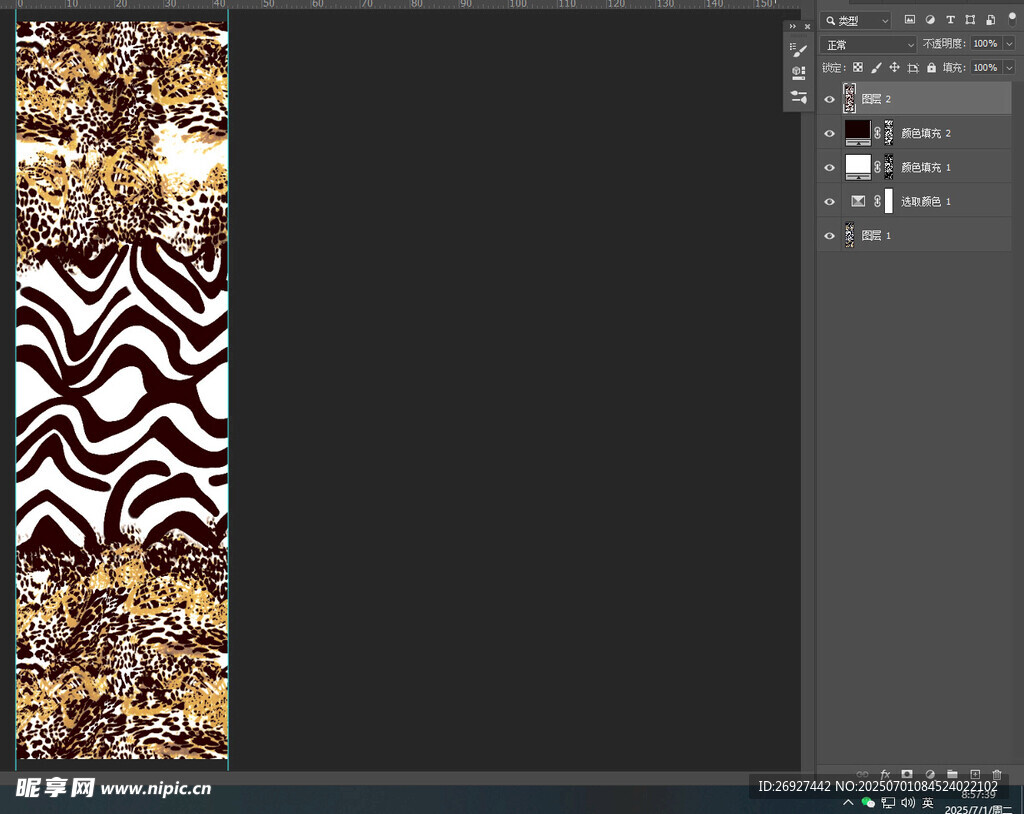
Task: Click the delete layer trash icon
Action: point(996,774)
